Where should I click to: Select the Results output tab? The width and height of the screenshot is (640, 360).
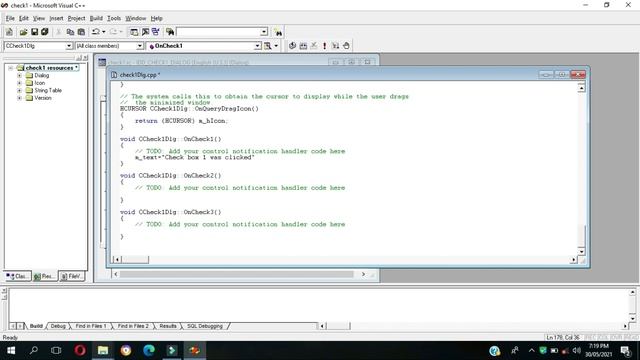click(x=168, y=326)
